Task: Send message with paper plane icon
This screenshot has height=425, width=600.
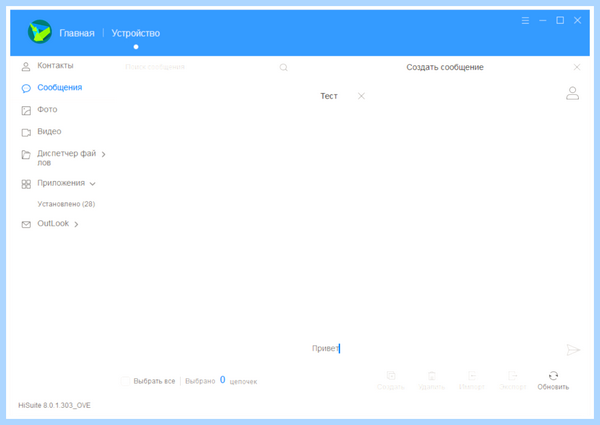Action: coord(573,350)
